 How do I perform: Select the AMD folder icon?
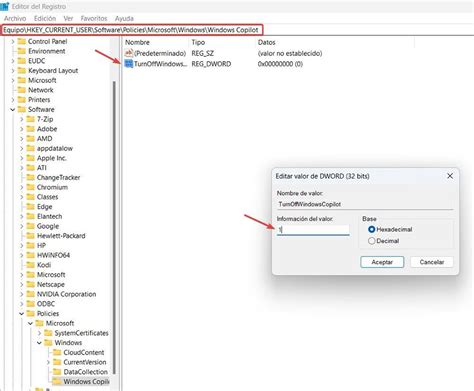(x=31, y=138)
